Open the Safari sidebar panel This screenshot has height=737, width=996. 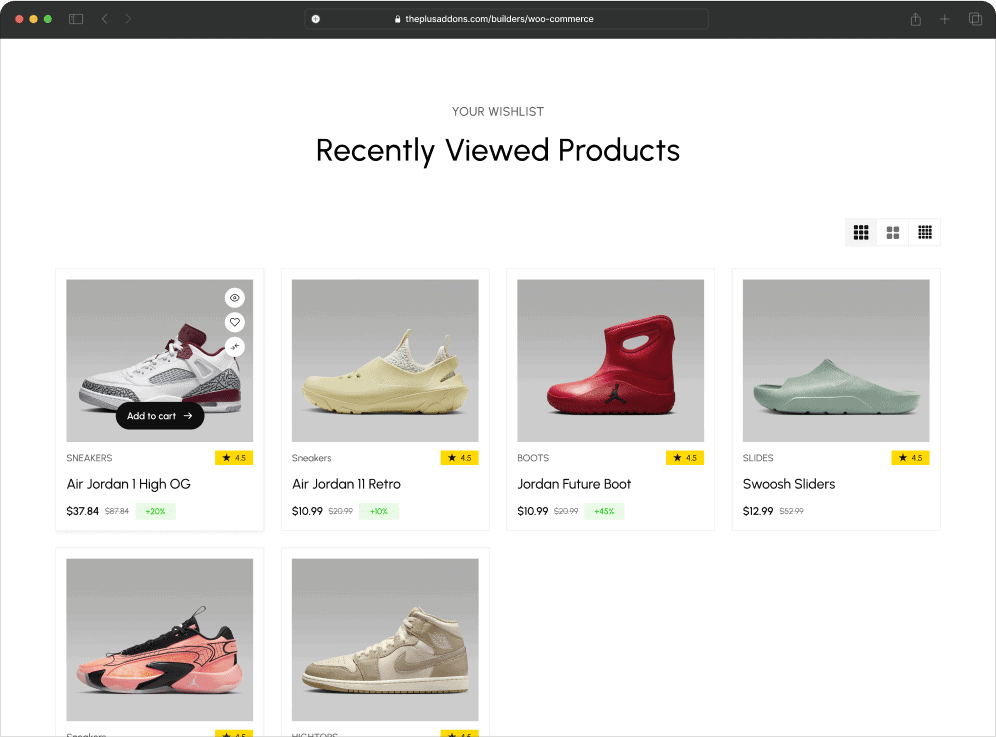(x=76, y=19)
